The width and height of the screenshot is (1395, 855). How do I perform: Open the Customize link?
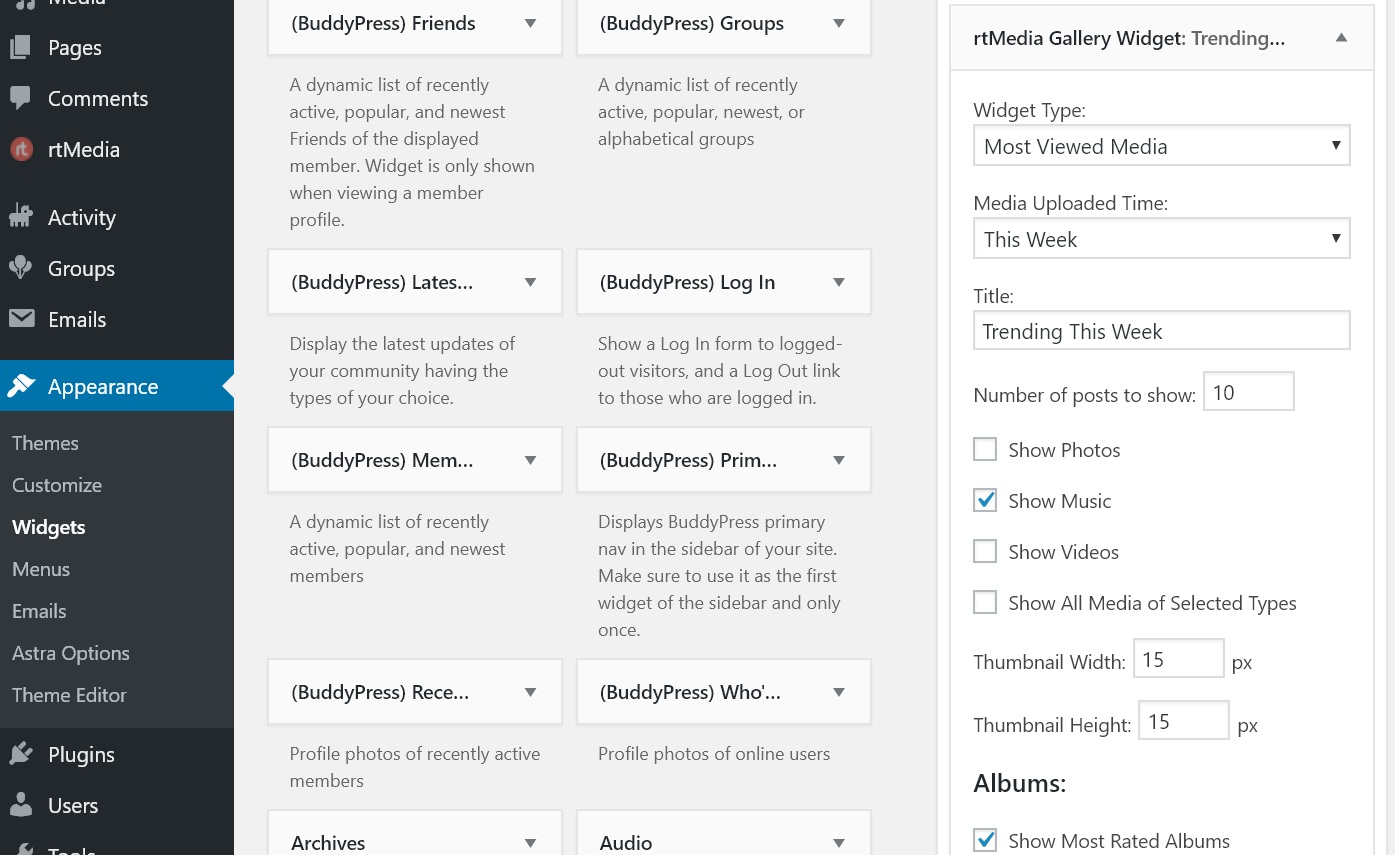(x=56, y=485)
